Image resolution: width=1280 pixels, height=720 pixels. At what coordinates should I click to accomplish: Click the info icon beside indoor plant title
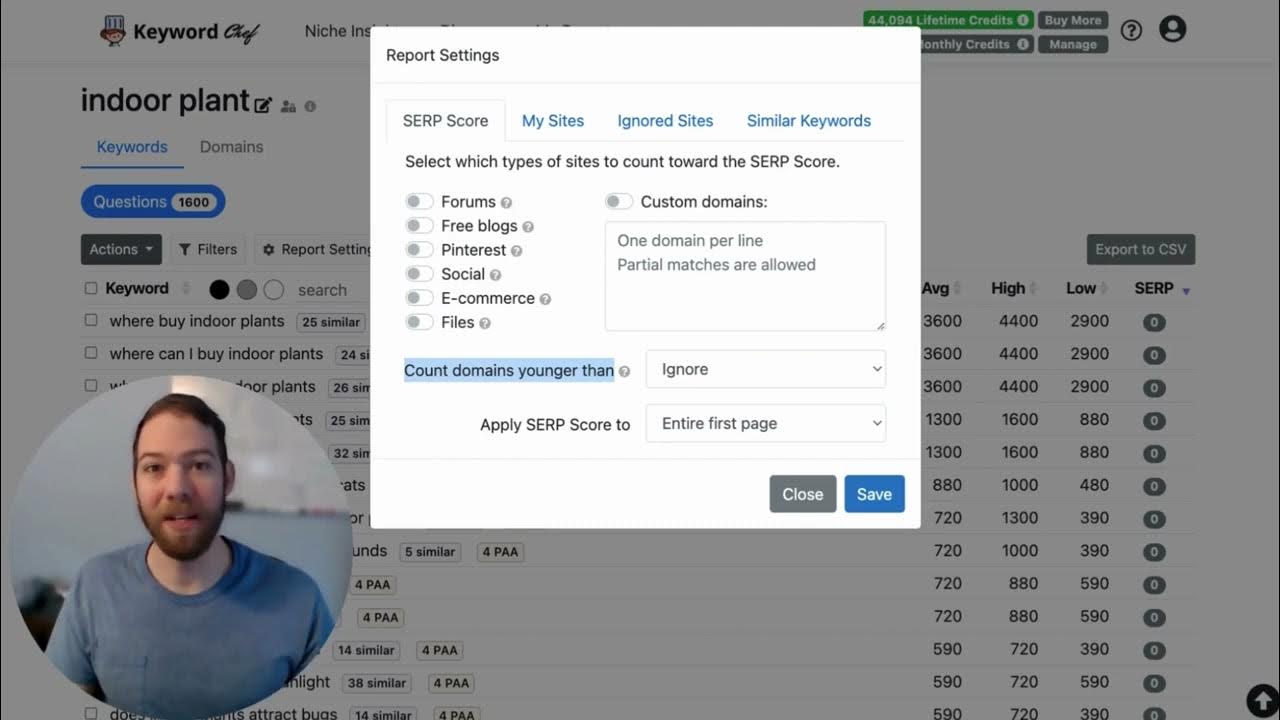point(310,106)
